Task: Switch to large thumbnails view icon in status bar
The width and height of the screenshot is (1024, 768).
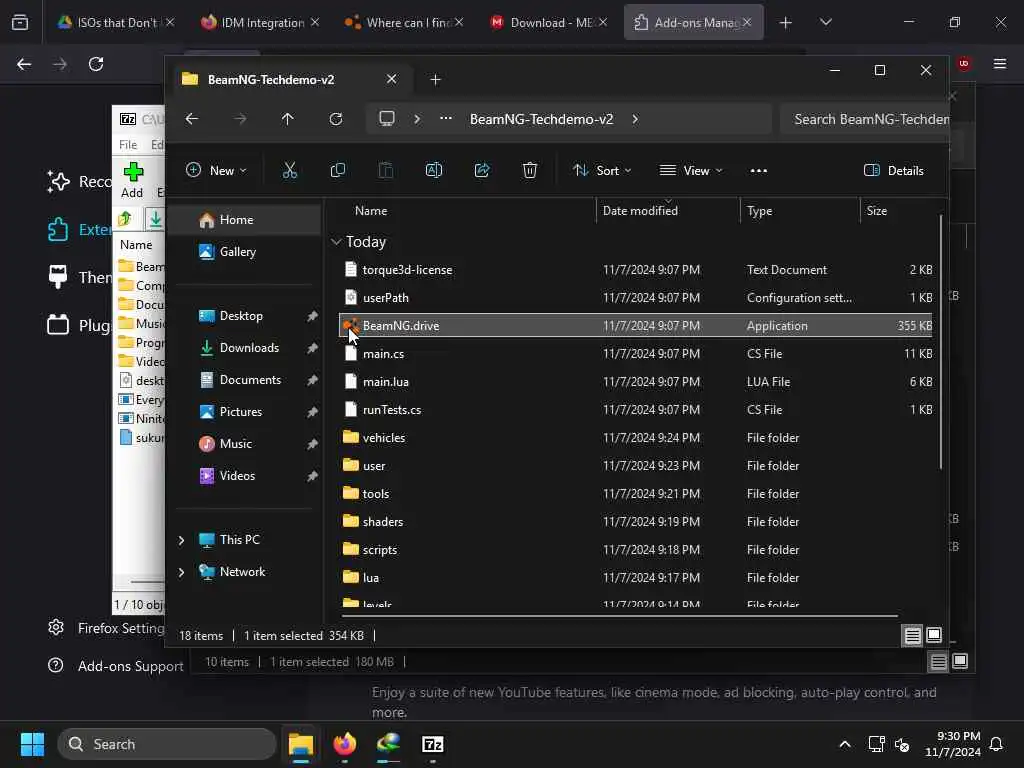Action: 934,635
